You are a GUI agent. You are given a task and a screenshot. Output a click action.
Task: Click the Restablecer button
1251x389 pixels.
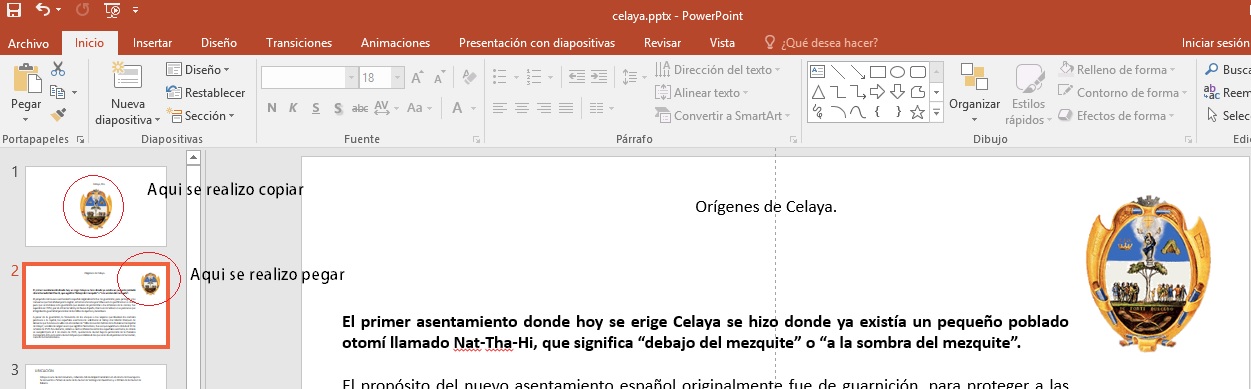click(x=205, y=93)
